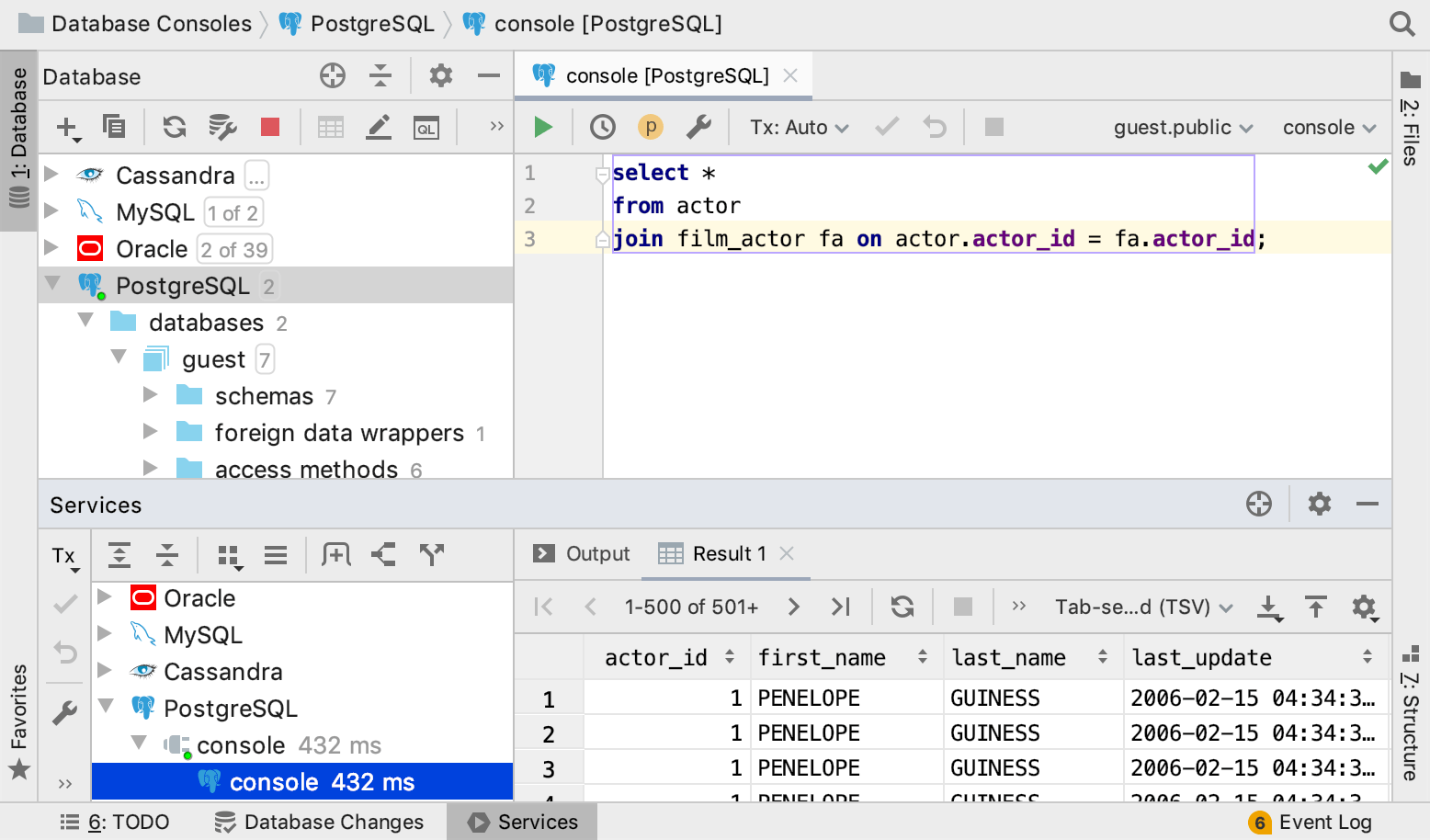View parameters p icon
This screenshot has height=840, width=1430.
[x=651, y=127]
